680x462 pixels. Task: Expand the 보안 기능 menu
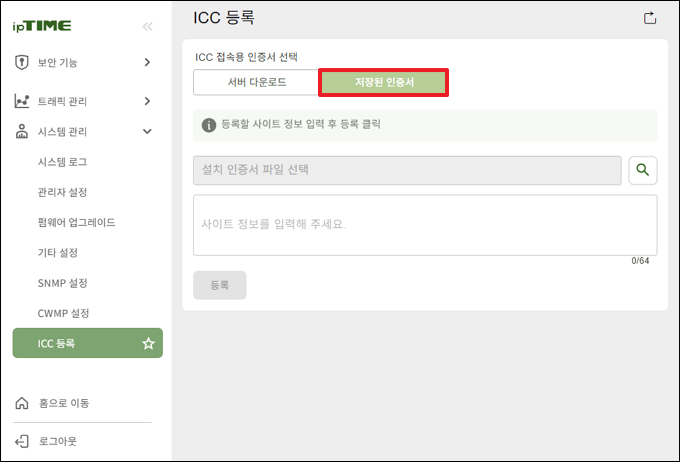(x=147, y=63)
